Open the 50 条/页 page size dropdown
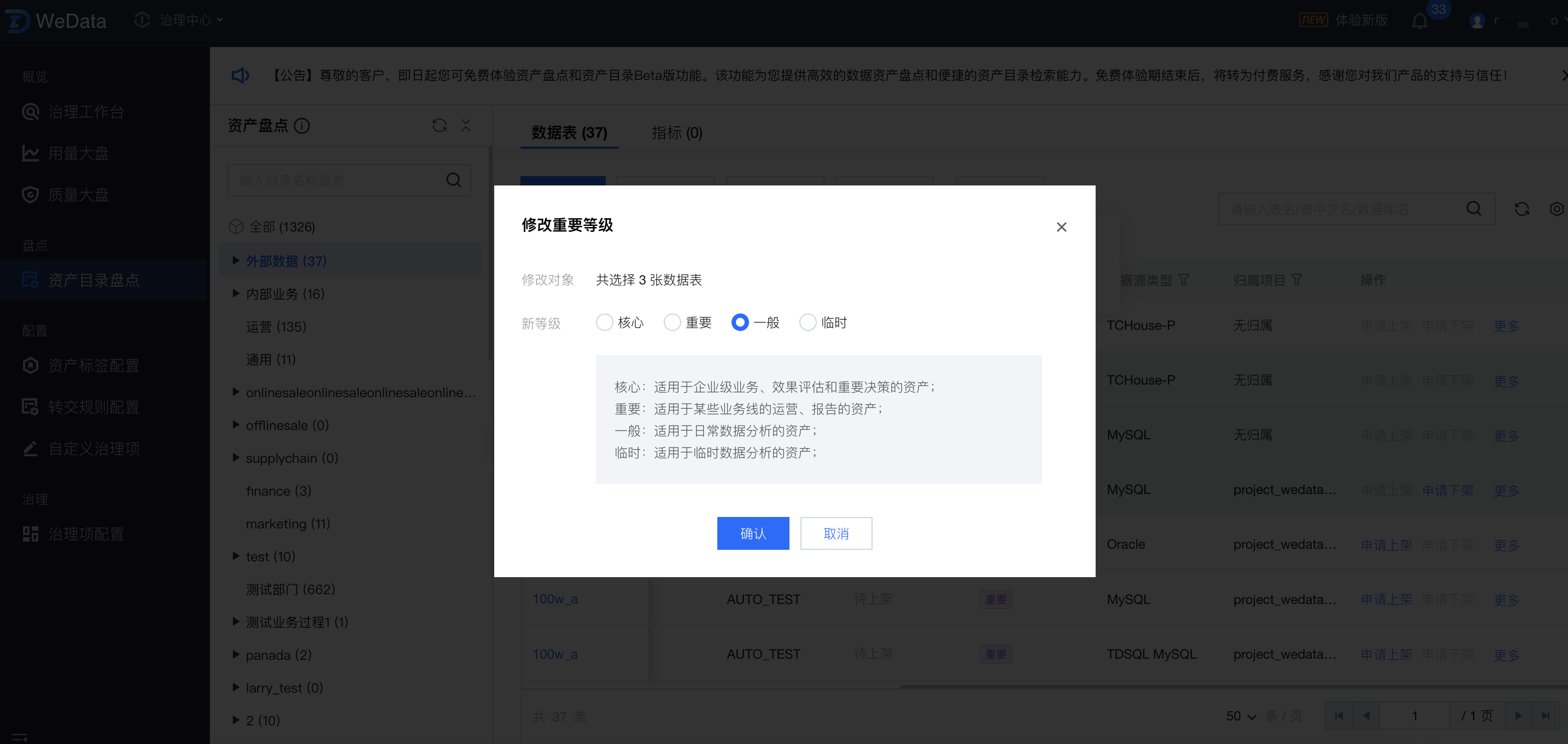 coord(1241,716)
